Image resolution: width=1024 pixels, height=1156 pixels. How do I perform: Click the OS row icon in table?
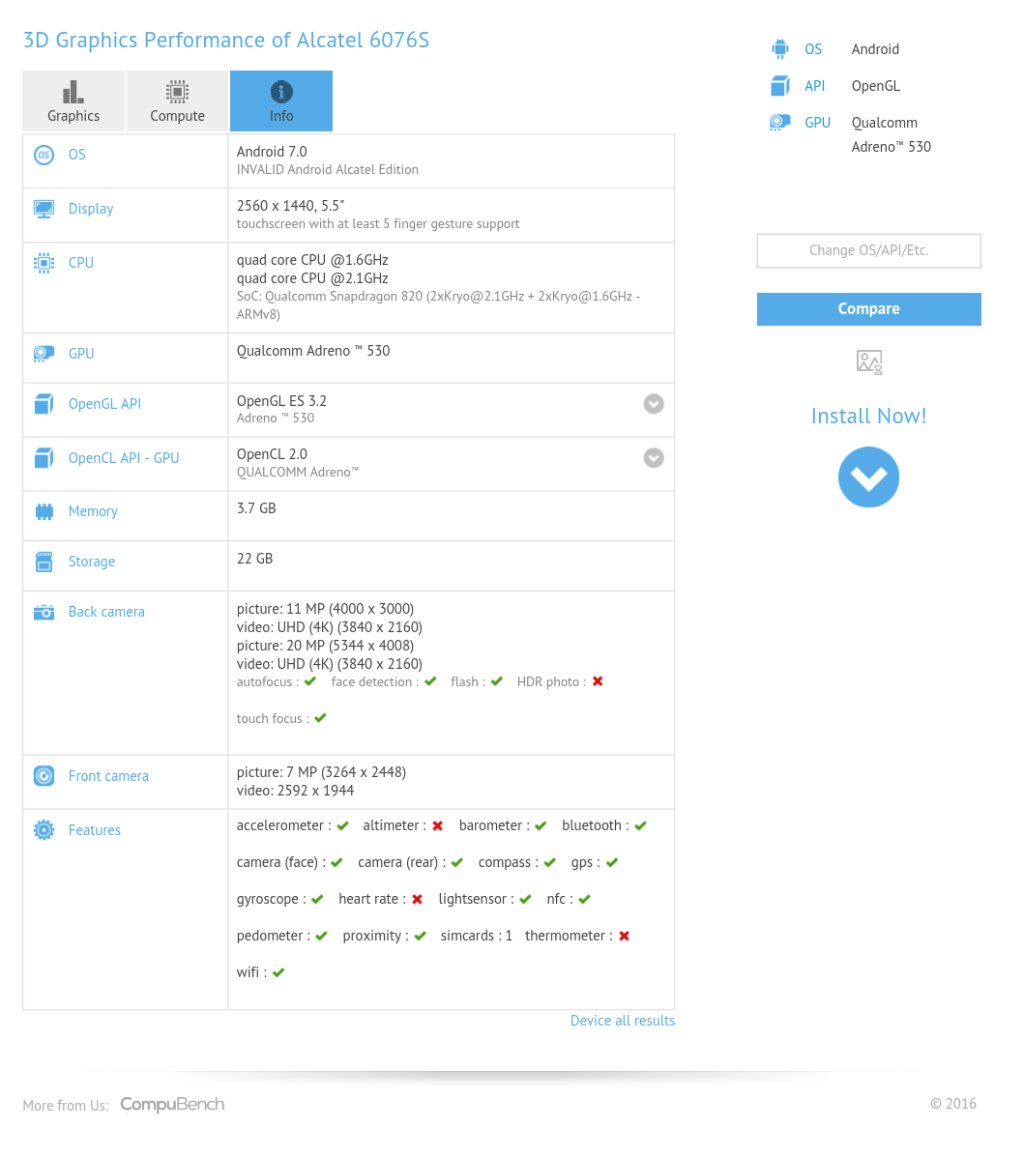pos(44,155)
